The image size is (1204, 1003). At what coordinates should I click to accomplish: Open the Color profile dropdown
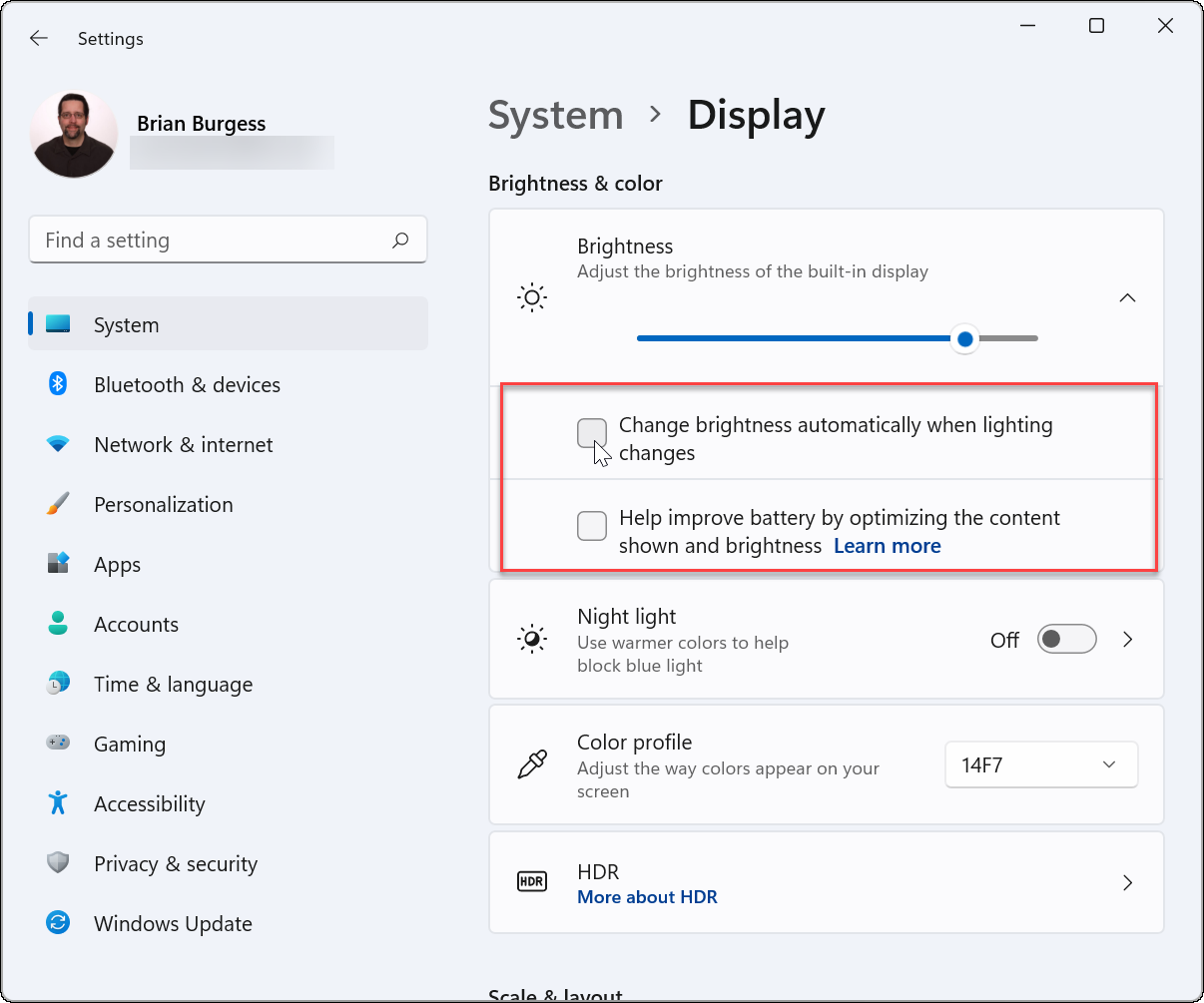pyautogui.click(x=1041, y=764)
